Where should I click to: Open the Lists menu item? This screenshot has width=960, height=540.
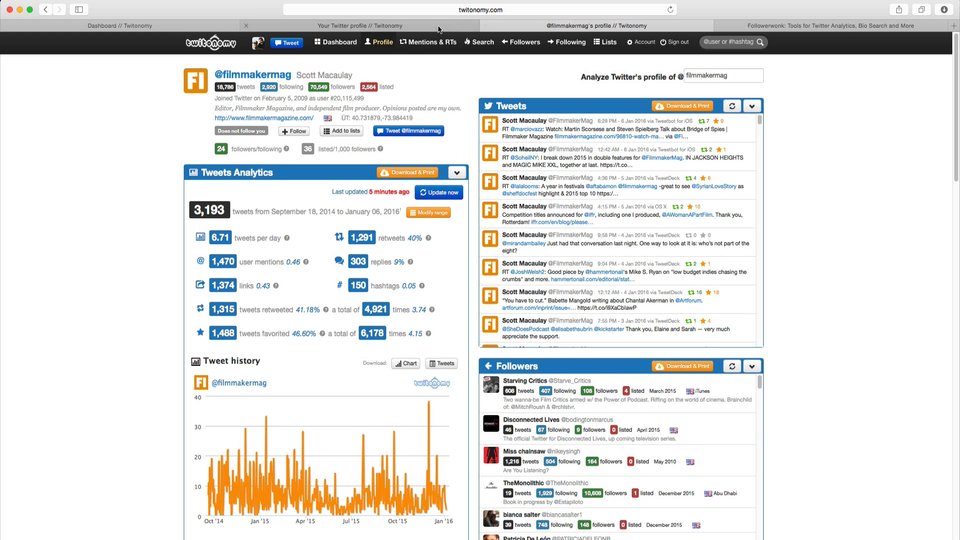click(605, 42)
